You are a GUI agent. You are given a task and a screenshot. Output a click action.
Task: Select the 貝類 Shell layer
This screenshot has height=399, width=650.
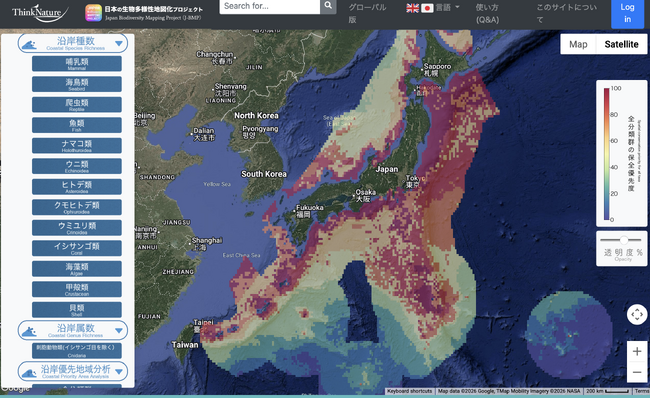coord(77,310)
